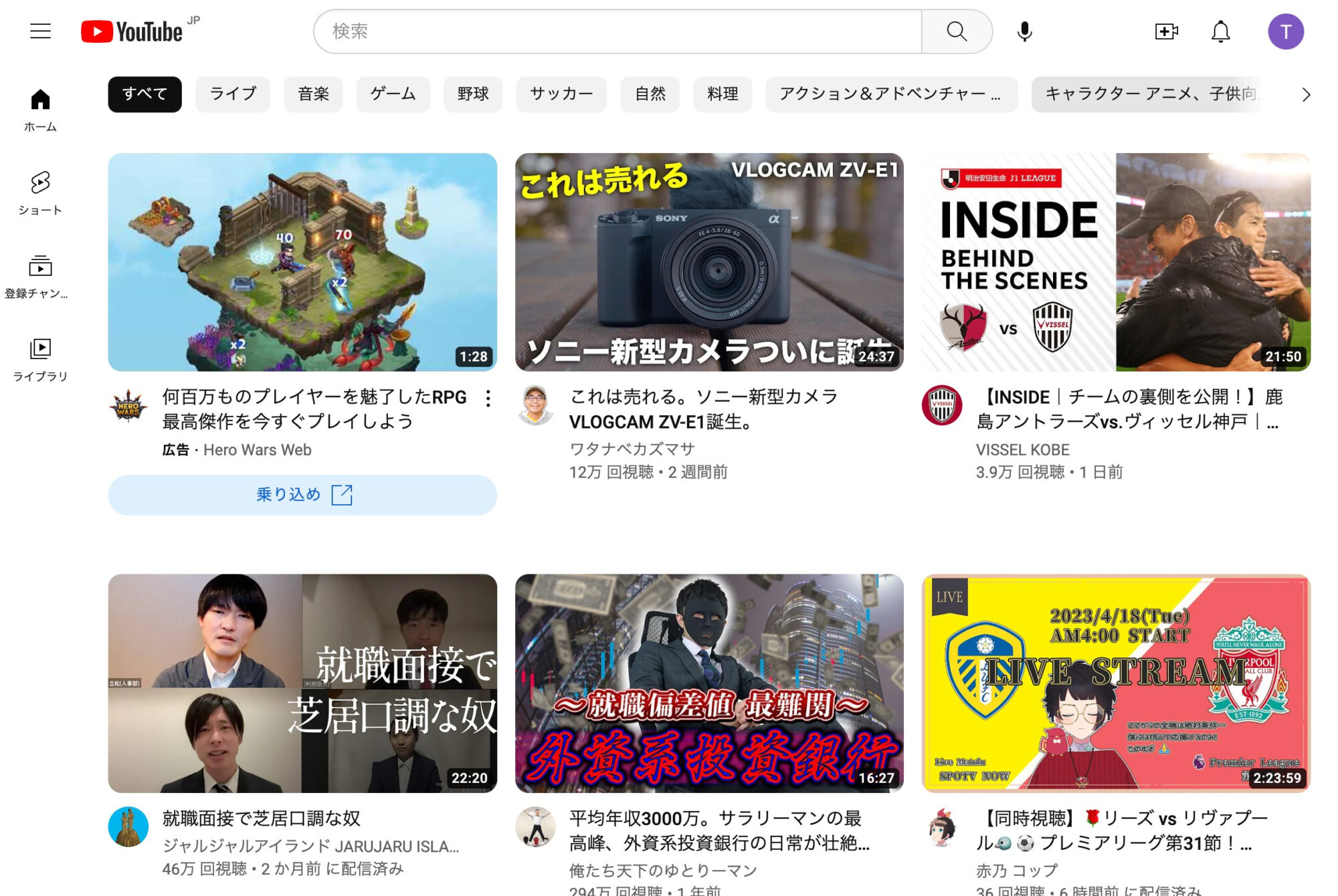Image resolution: width=1338 pixels, height=896 pixels.
Task: Click channel name Hero Wars Web
Action: click(257, 449)
